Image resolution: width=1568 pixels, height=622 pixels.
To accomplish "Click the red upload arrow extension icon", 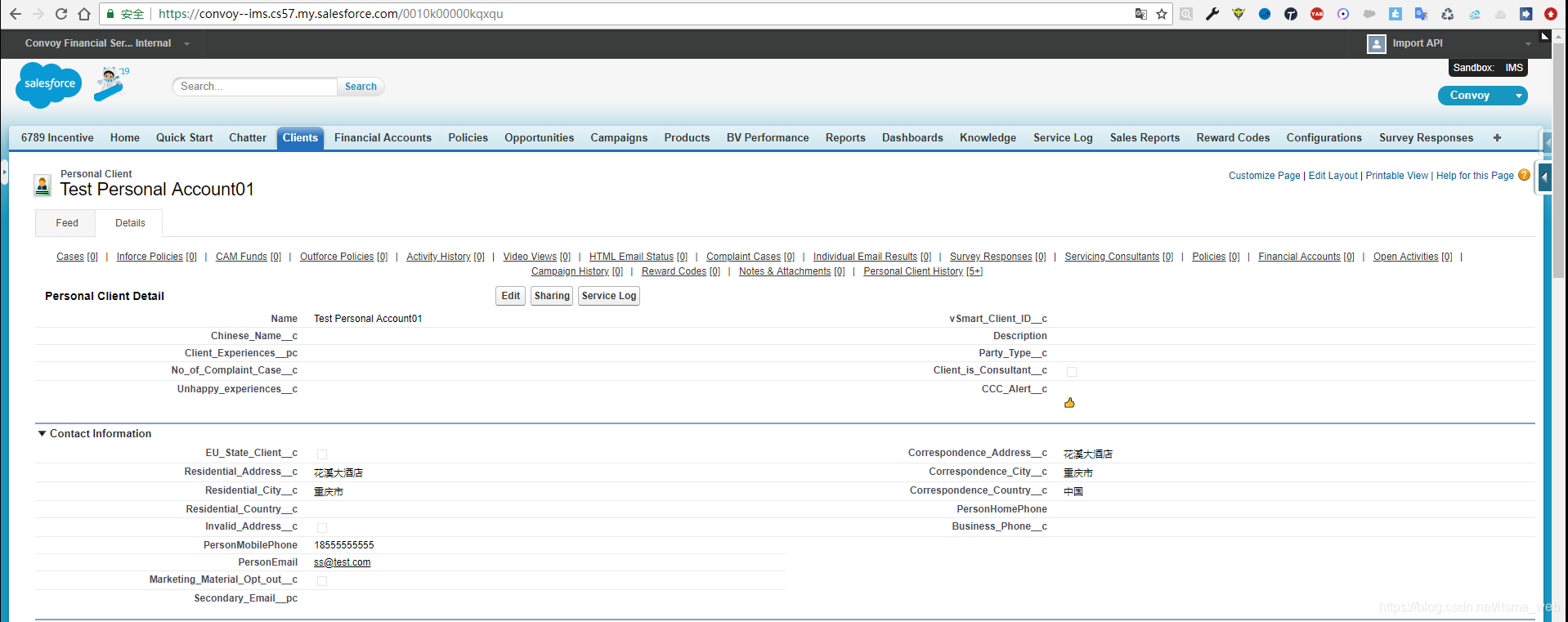I will tap(1551, 14).
